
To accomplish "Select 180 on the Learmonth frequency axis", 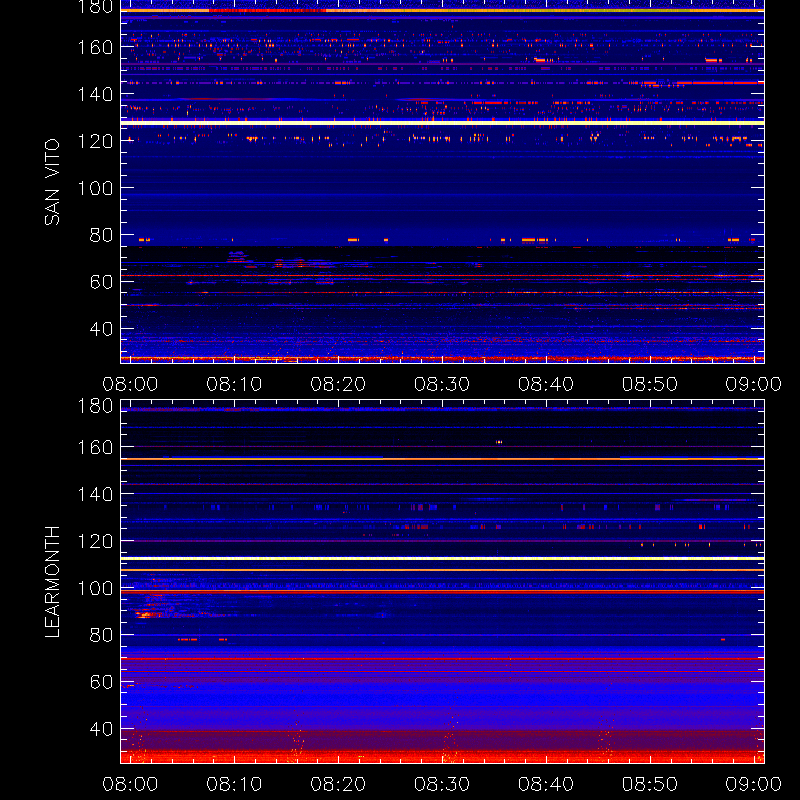I will (95, 406).
